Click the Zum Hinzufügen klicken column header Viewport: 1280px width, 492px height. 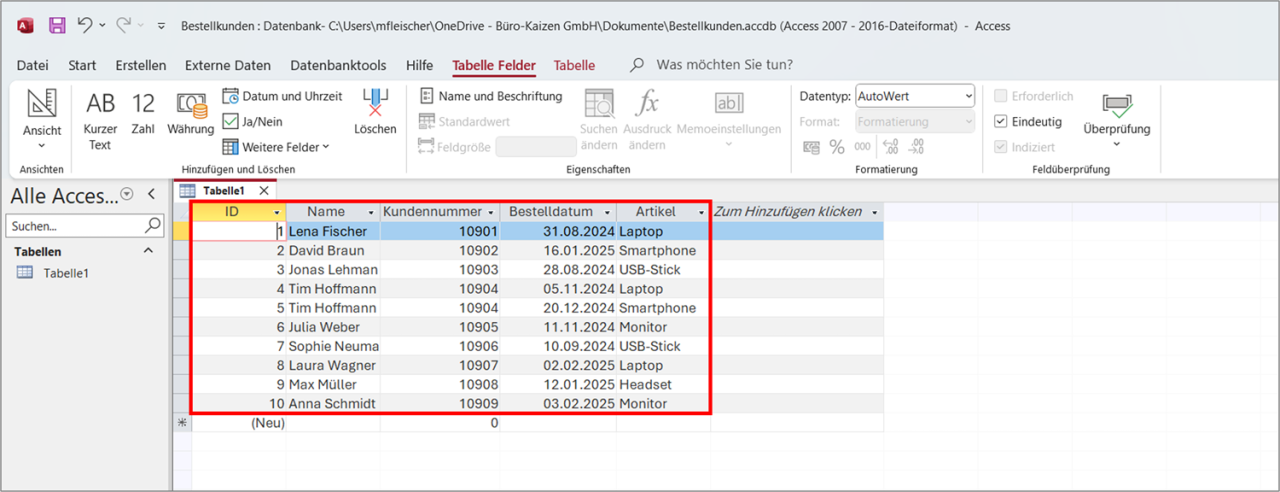click(796, 212)
